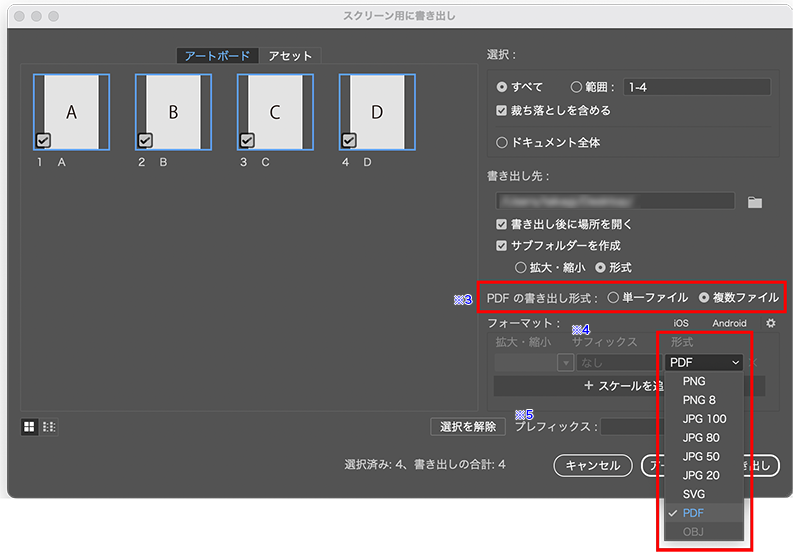Screen dimensions: 800x558
Task: Choose PNG 8 from the format list
Action: tap(699, 400)
